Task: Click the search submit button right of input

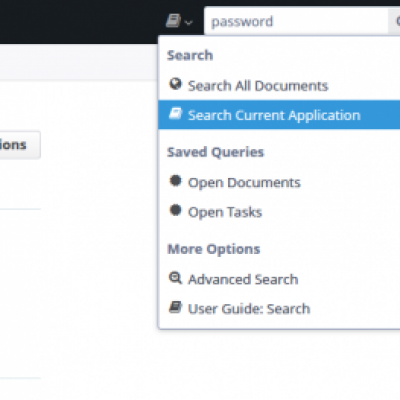Action: pos(394,21)
